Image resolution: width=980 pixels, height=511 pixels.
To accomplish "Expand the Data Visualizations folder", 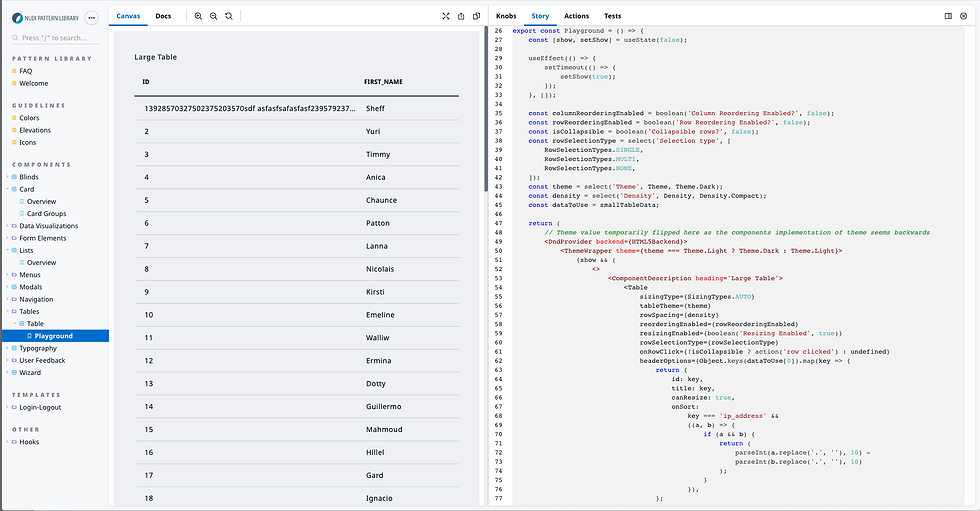I will (x=48, y=226).
